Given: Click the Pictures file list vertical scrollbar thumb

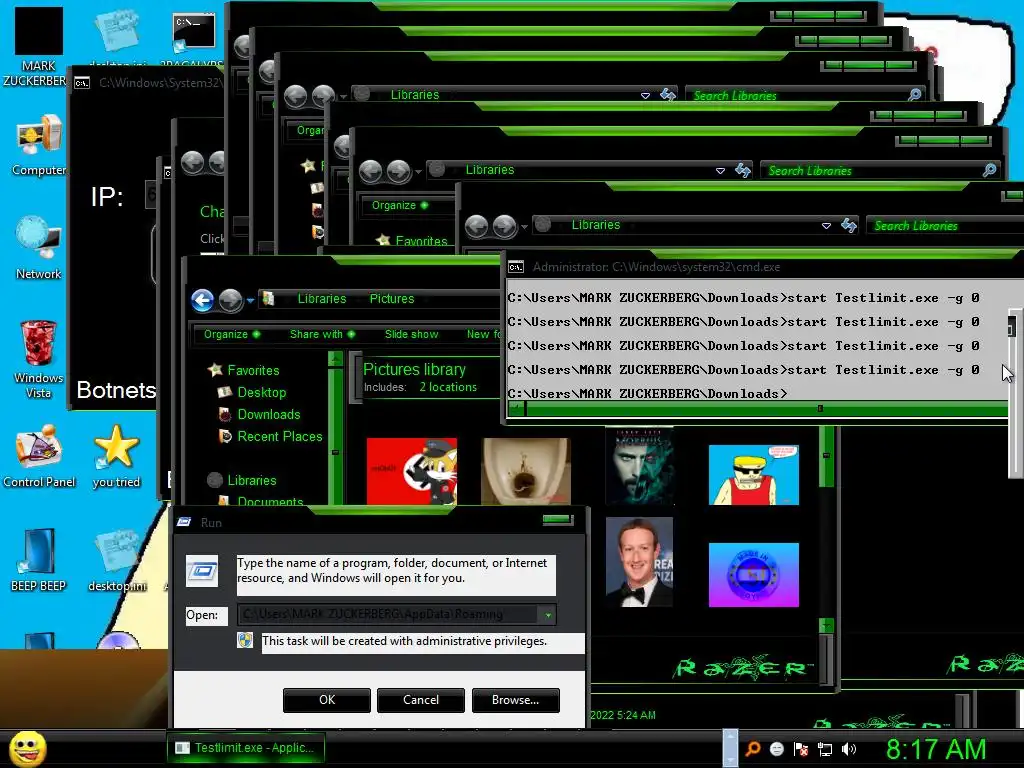Looking at the screenshot, I should (x=826, y=455).
